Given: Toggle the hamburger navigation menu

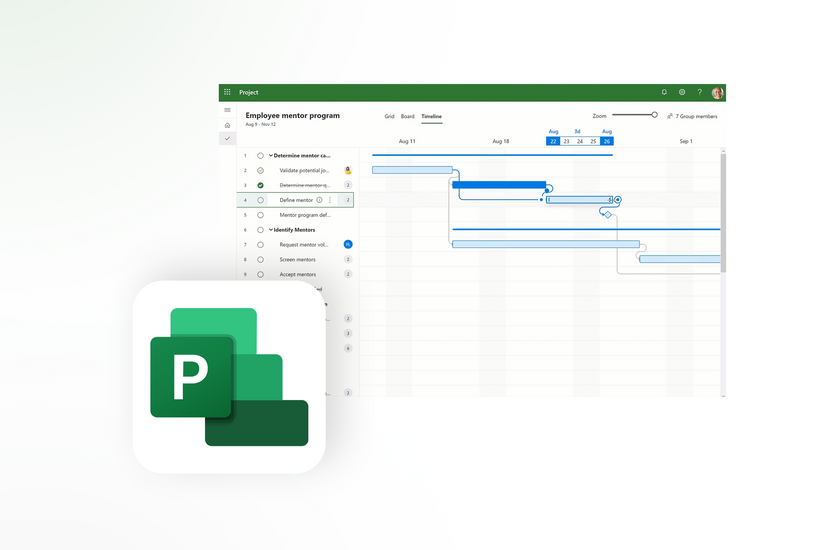Looking at the screenshot, I should pos(227,110).
